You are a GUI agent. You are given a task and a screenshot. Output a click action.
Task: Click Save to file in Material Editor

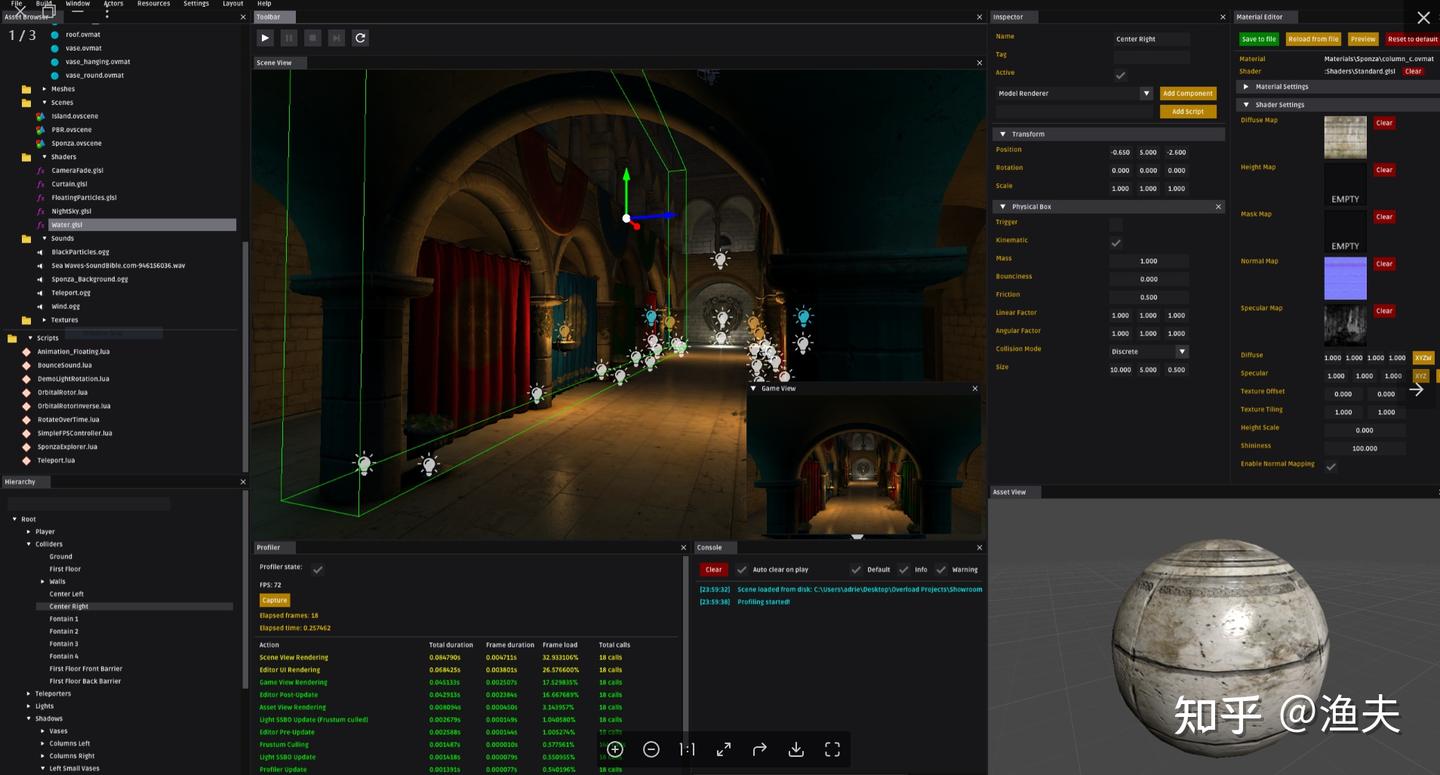(1258, 39)
